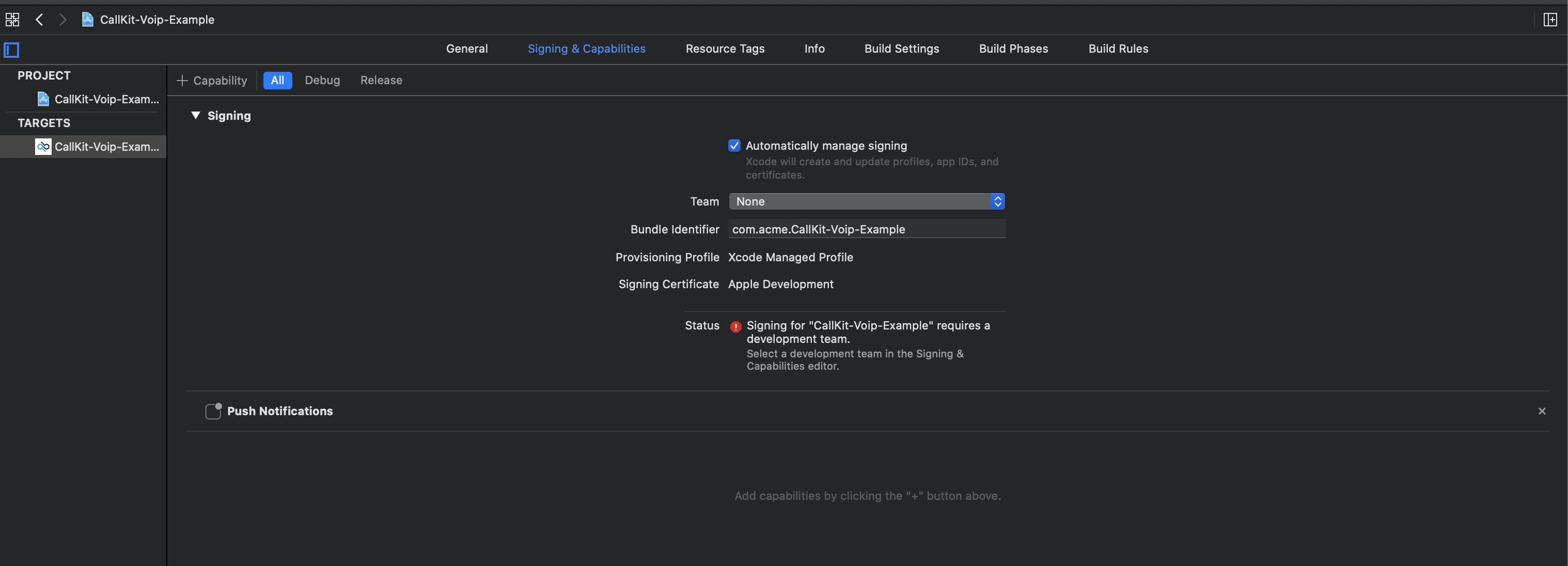Go forward in editor history

(62, 20)
